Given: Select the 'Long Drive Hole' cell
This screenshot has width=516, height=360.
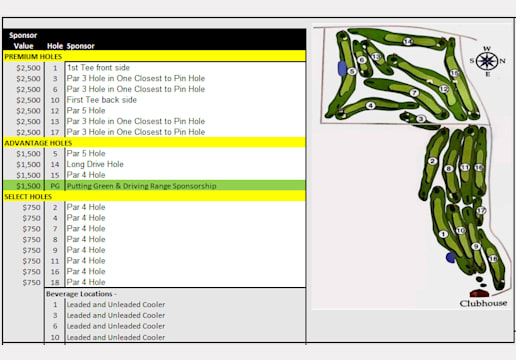Looking at the screenshot, I should [x=185, y=164].
